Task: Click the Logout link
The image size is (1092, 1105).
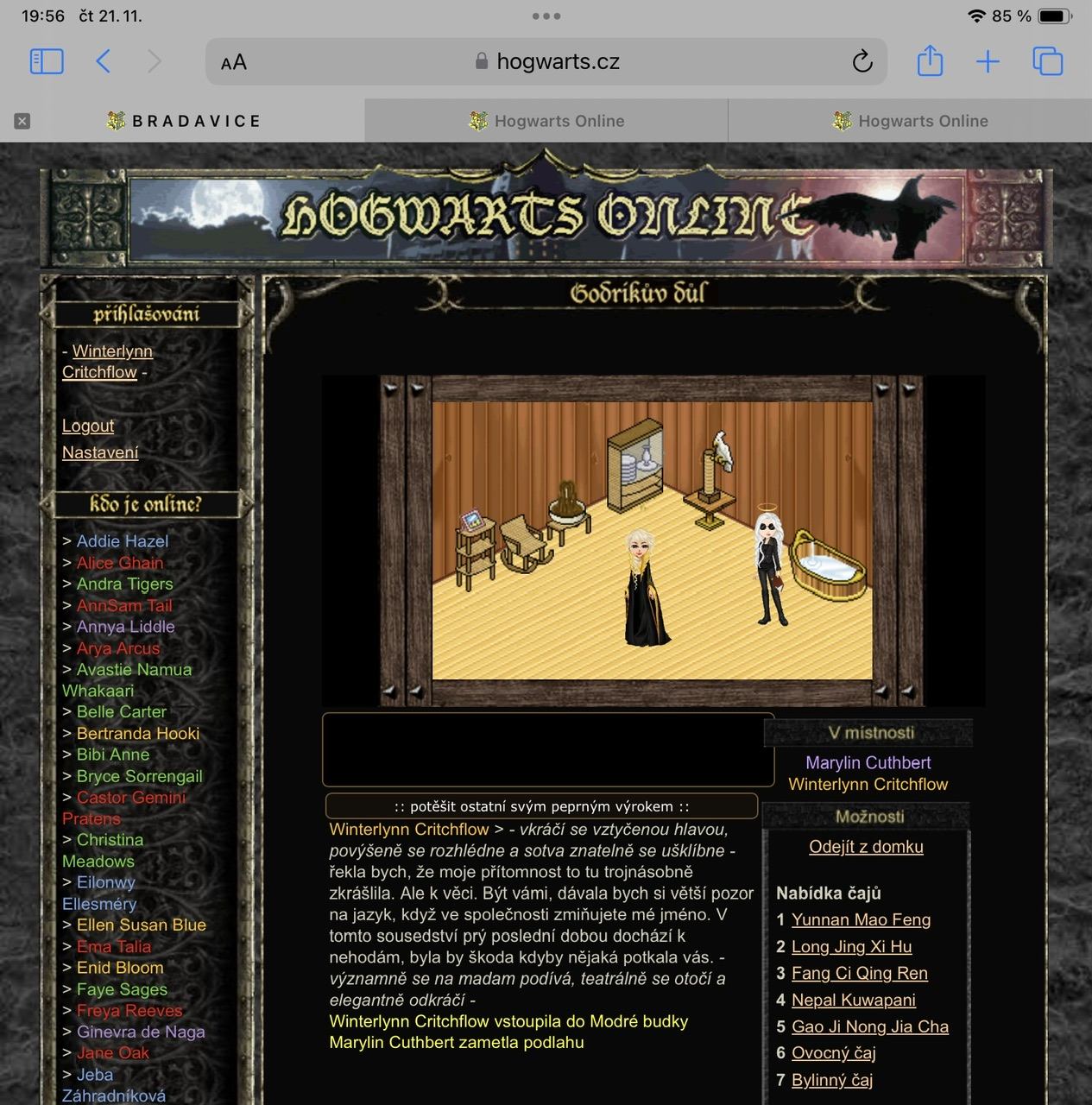Action: click(x=88, y=426)
